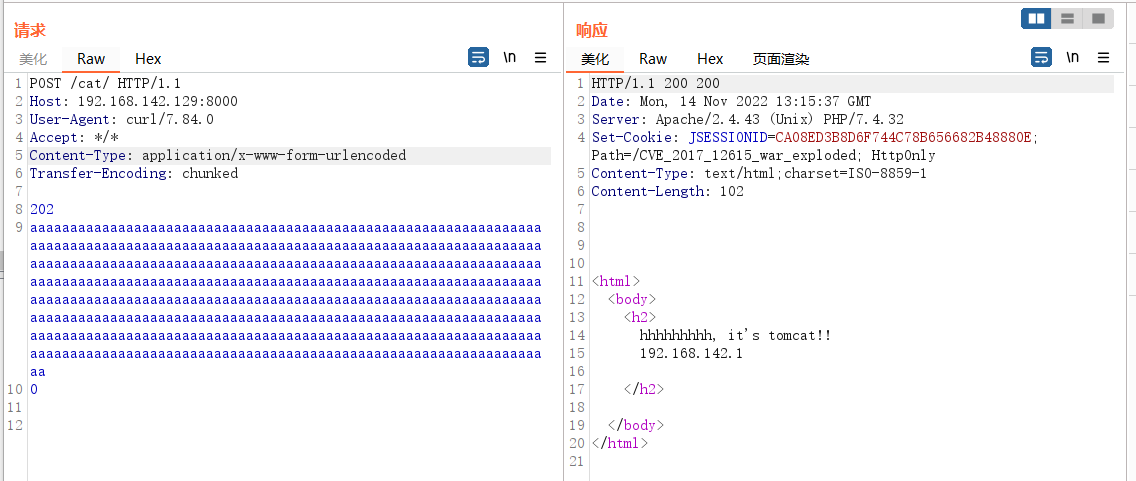Click Content-Type text/html response header

[x=759, y=173]
